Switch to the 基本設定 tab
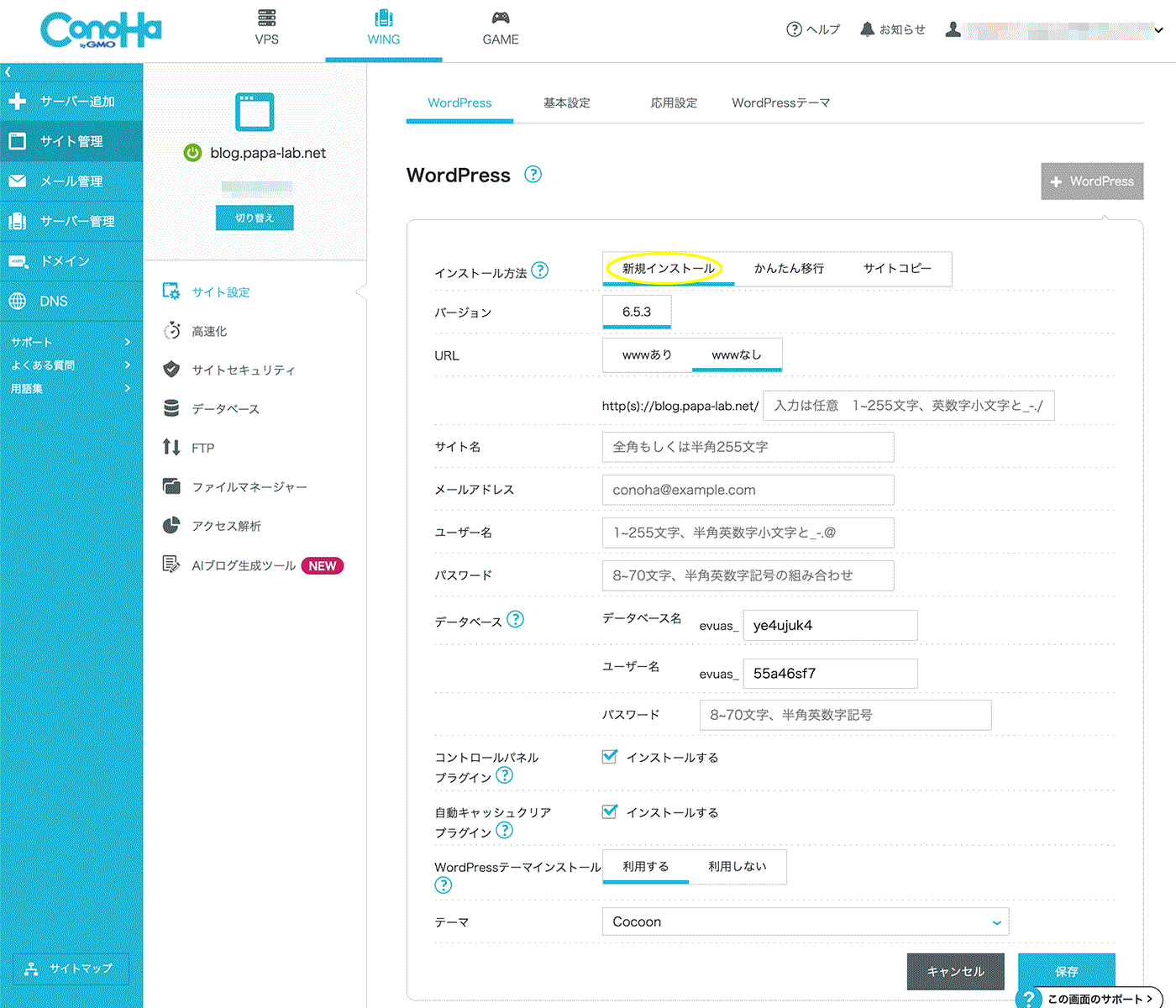This screenshot has height=1008, width=1176. tap(566, 103)
